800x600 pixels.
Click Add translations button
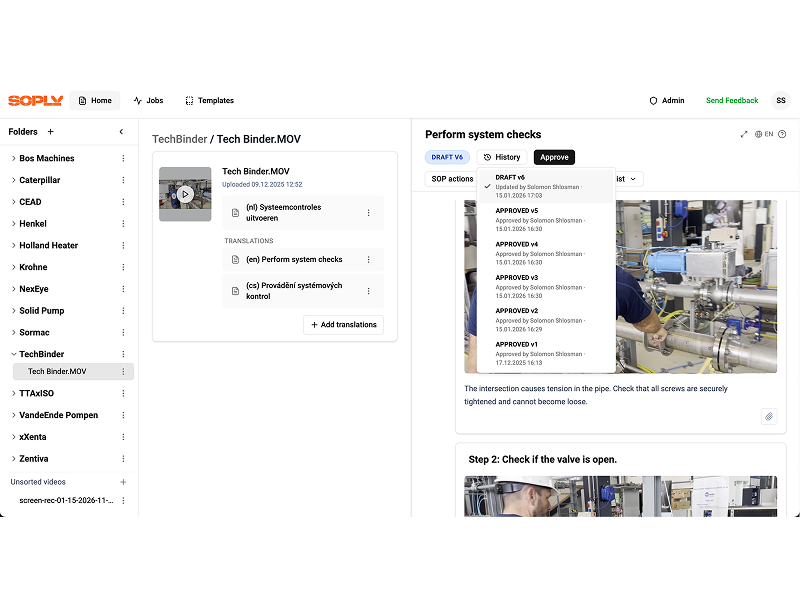343,325
